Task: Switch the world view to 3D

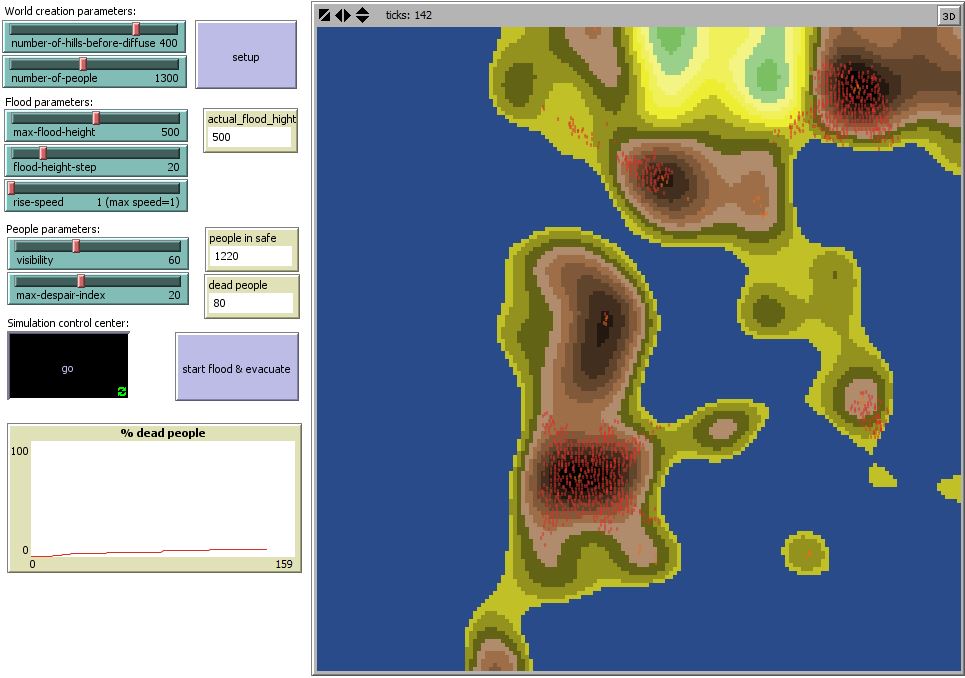Action: pyautogui.click(x=946, y=15)
